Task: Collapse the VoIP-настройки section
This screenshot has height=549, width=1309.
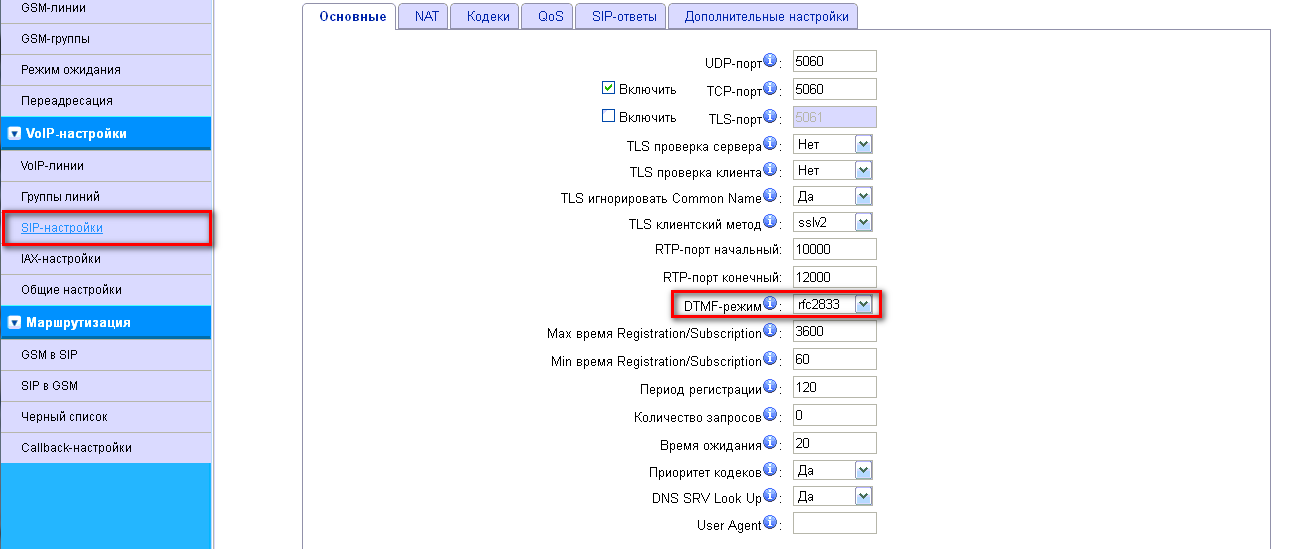Action: coord(14,134)
